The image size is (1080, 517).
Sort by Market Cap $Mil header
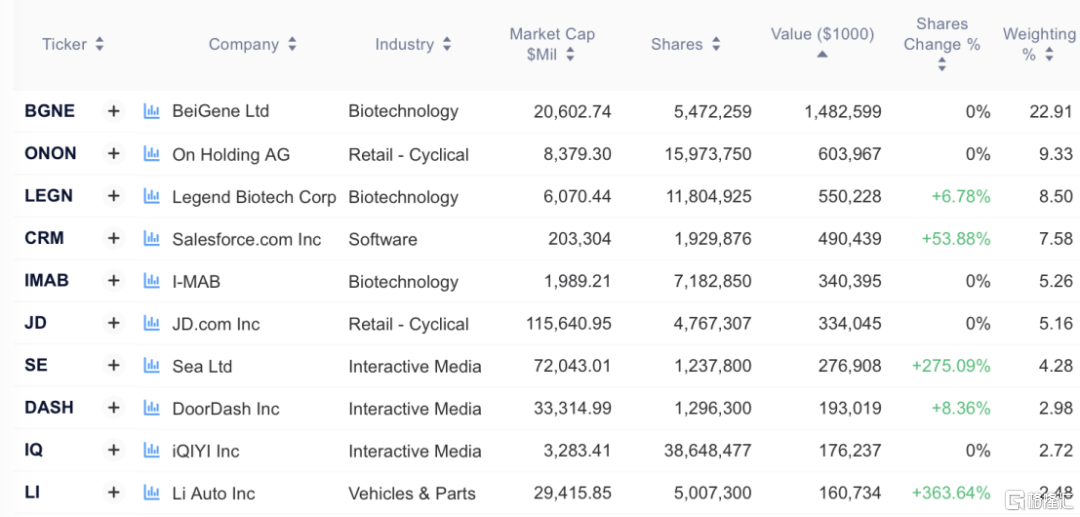tap(552, 45)
